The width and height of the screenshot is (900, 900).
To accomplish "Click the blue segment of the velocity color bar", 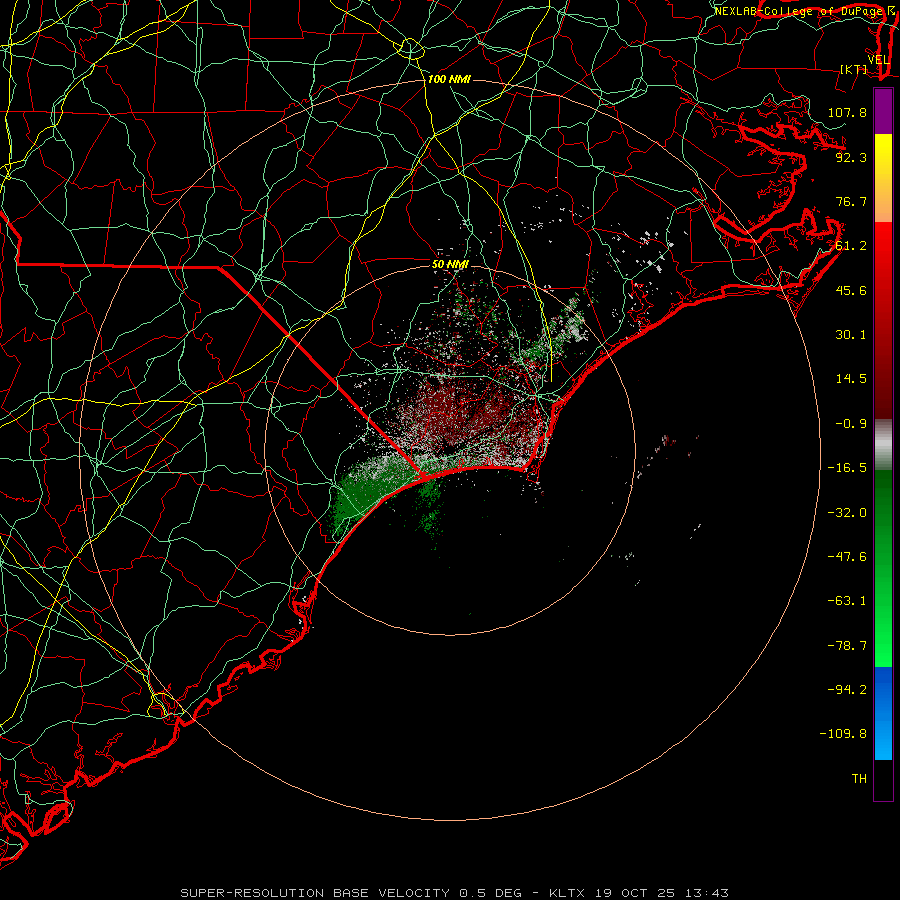I will [x=883, y=713].
